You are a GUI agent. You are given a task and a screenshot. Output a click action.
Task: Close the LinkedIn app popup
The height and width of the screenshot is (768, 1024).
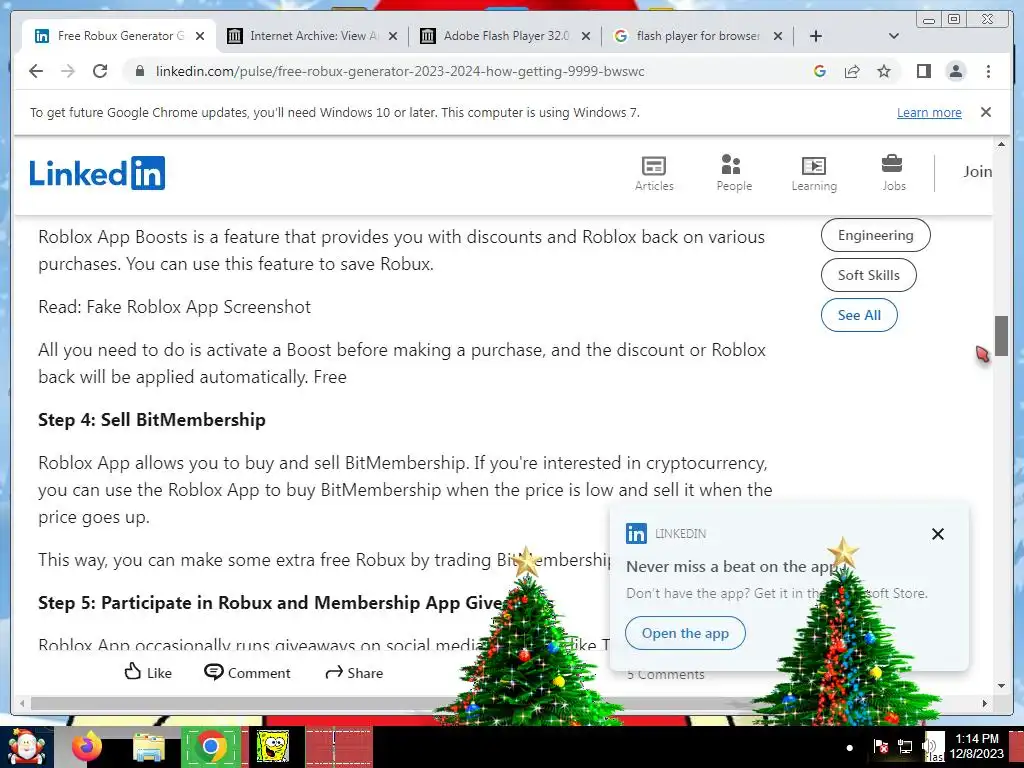[x=938, y=534]
